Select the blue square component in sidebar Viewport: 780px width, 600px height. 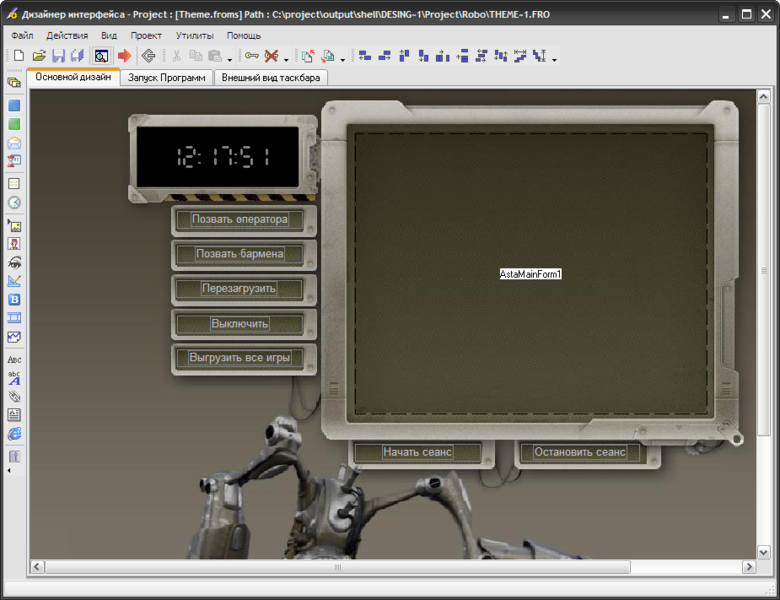click(14, 105)
